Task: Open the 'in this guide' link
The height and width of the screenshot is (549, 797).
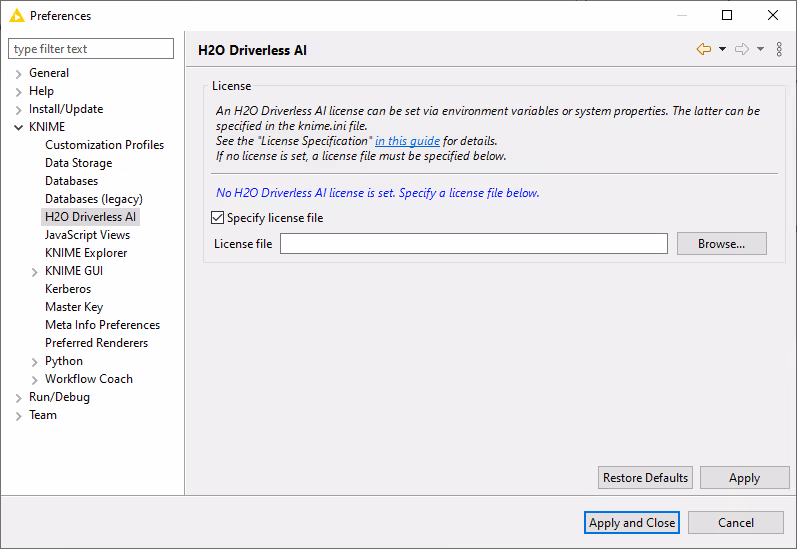Action: 407,141
